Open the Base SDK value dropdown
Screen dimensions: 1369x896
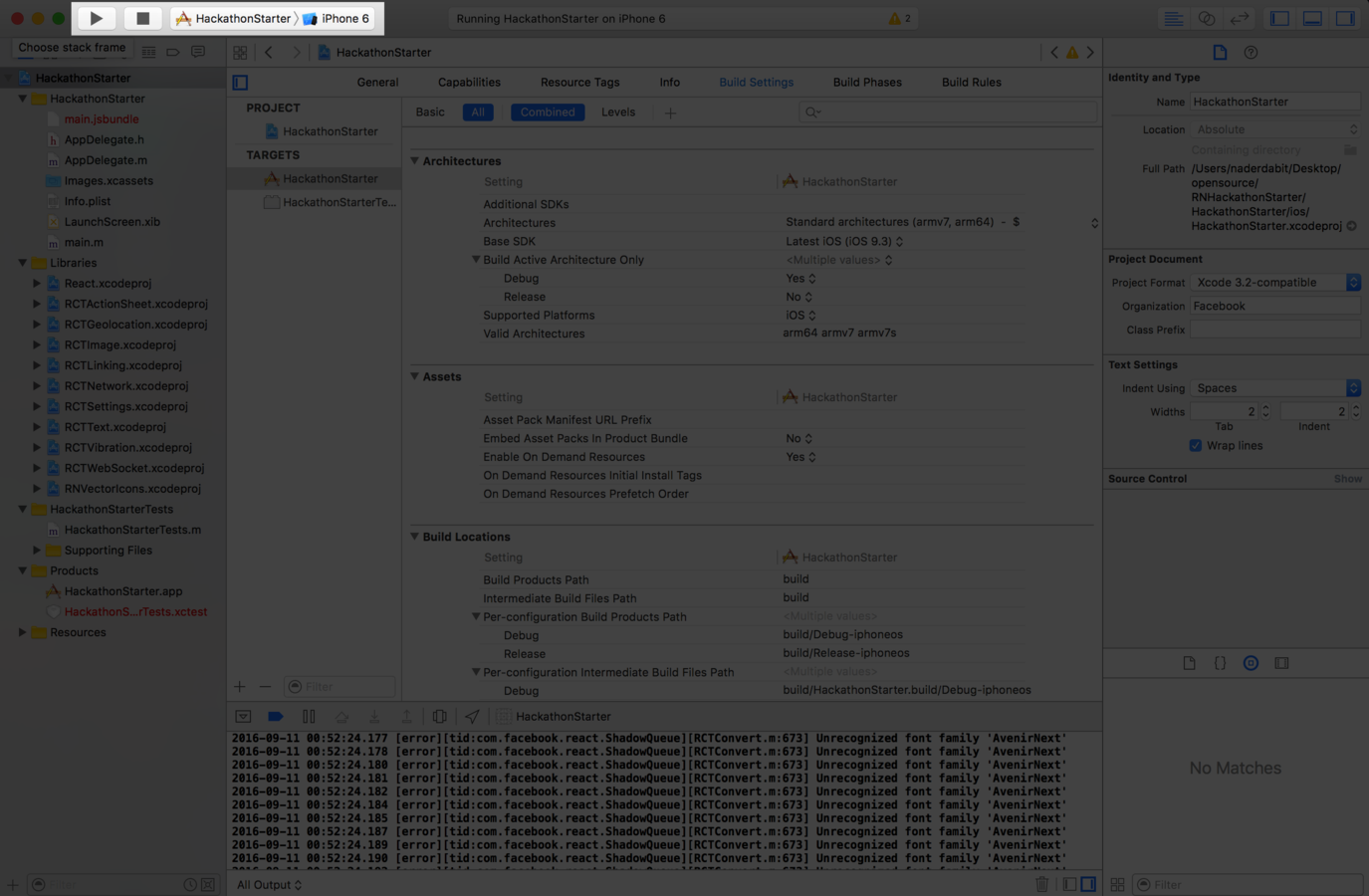[844, 241]
